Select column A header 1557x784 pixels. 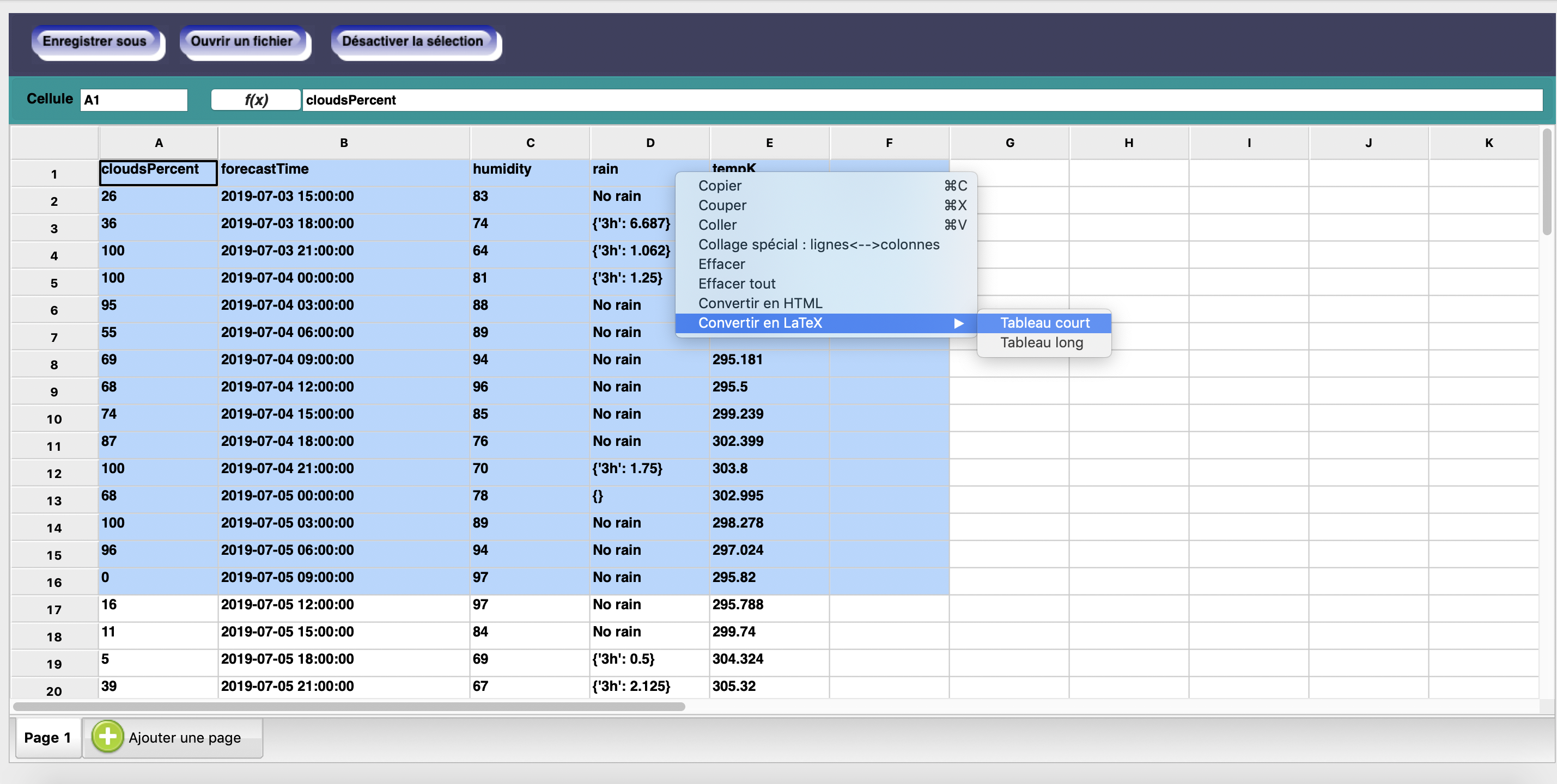(159, 143)
